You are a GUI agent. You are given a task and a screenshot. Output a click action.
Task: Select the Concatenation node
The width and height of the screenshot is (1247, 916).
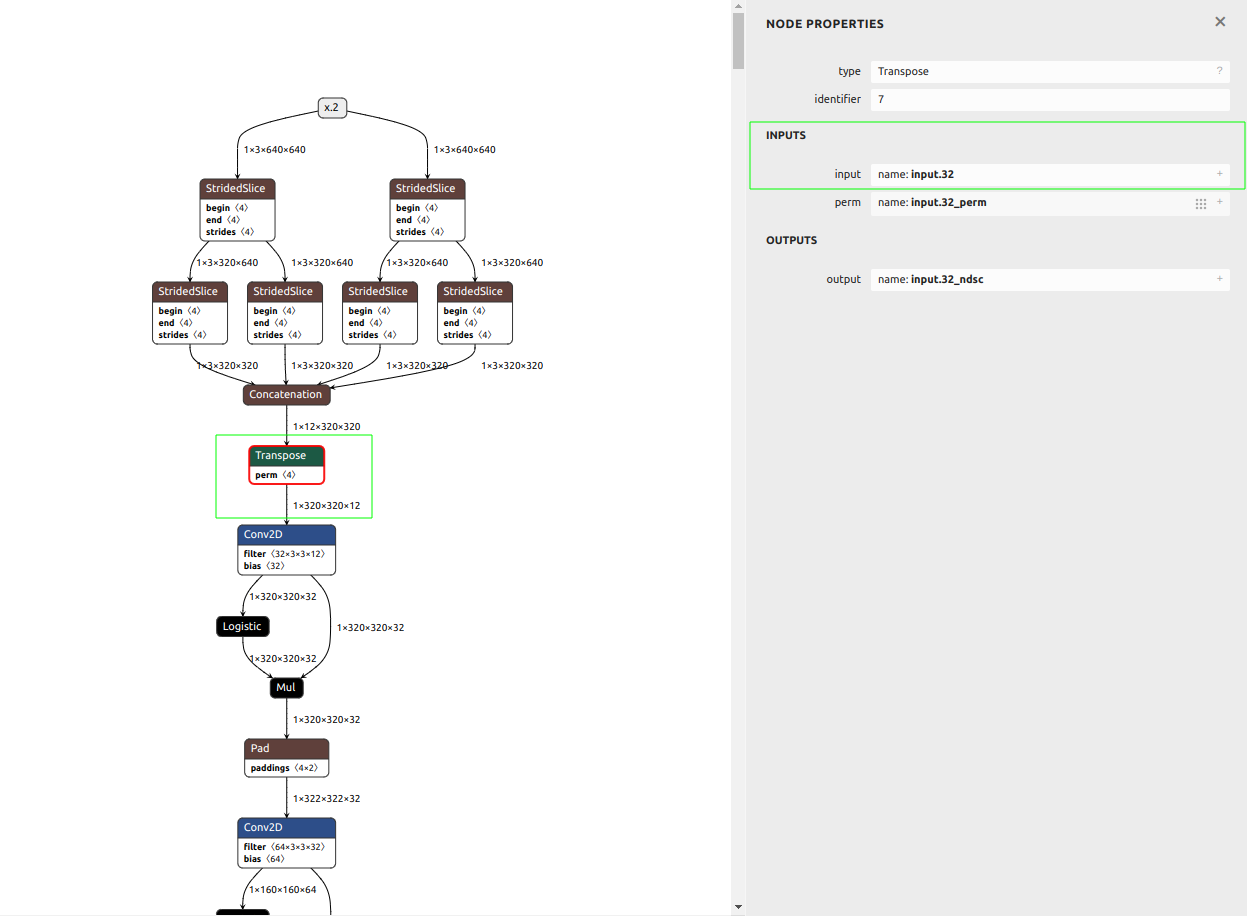[x=286, y=395]
